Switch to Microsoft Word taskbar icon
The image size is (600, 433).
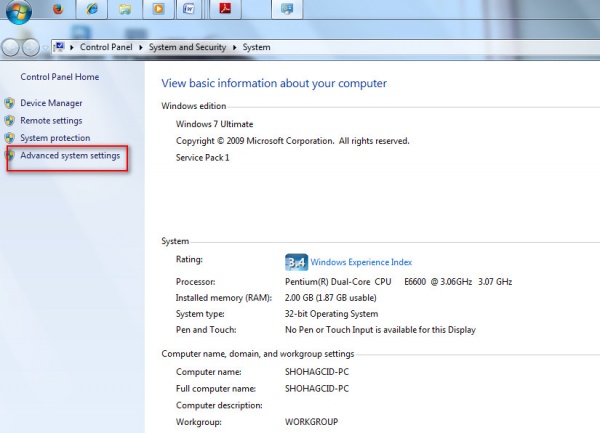188,9
